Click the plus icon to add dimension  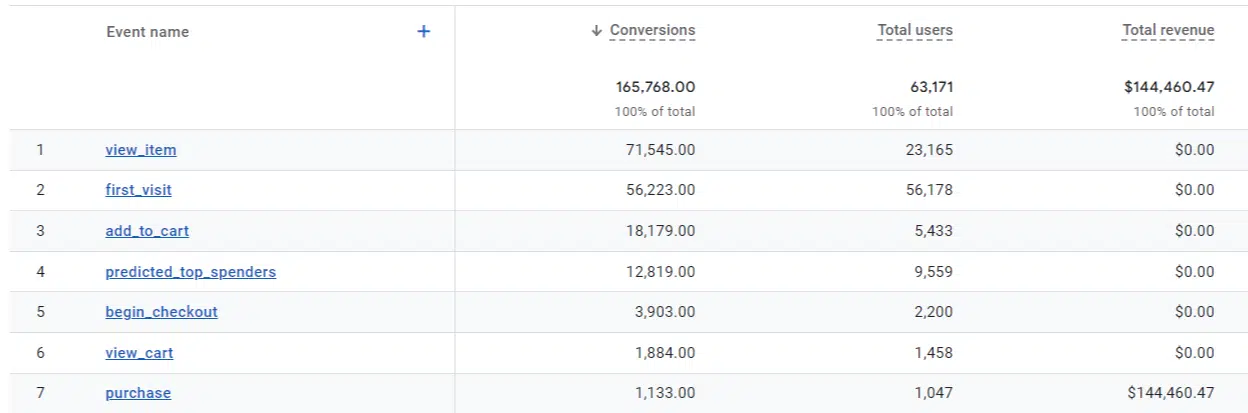pyautogui.click(x=423, y=32)
